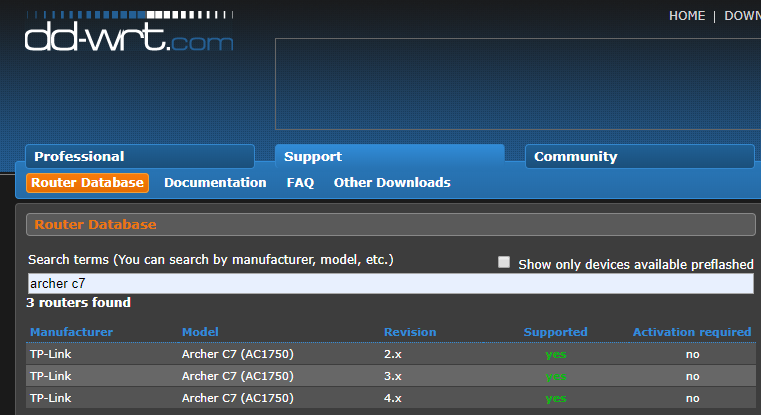Switch to the Community tab
Viewport: 761px width, 415px height.
640,156
